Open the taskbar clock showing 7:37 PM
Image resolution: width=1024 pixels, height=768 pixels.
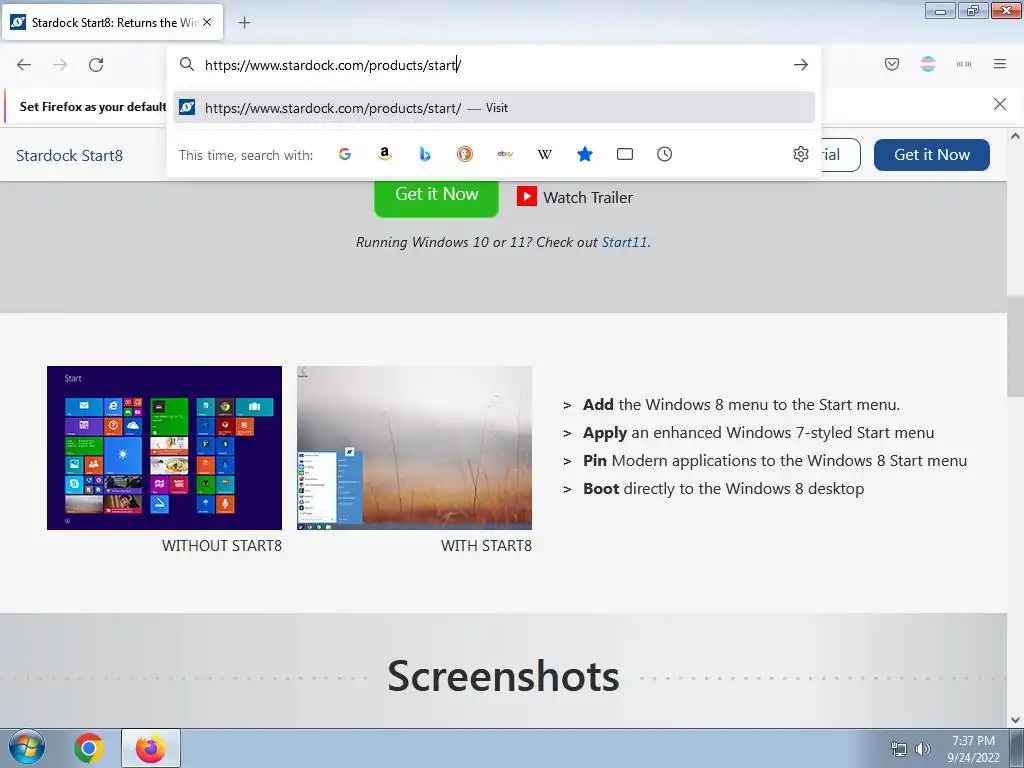tap(973, 749)
